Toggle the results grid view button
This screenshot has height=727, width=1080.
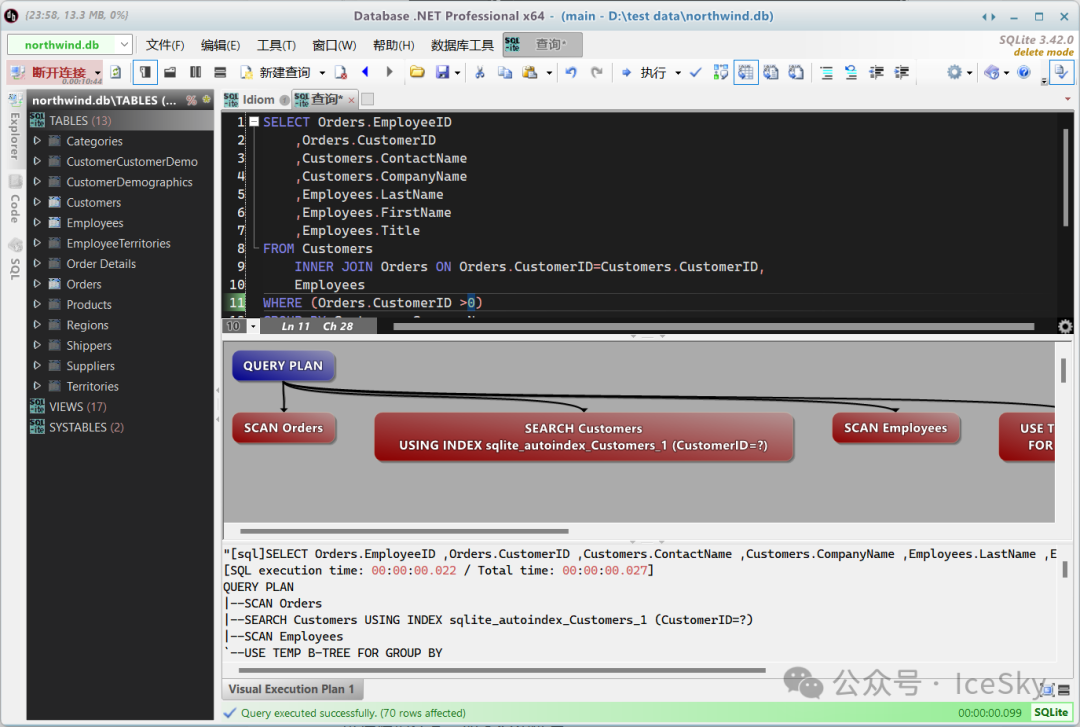pyautogui.click(x=746, y=72)
